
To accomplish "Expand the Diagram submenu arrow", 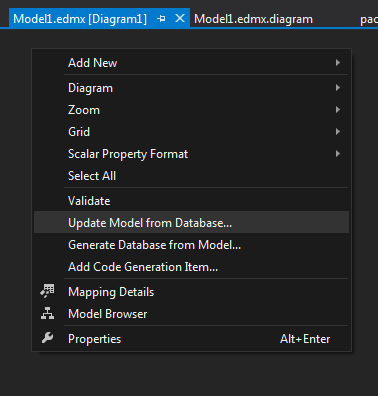I will point(338,88).
